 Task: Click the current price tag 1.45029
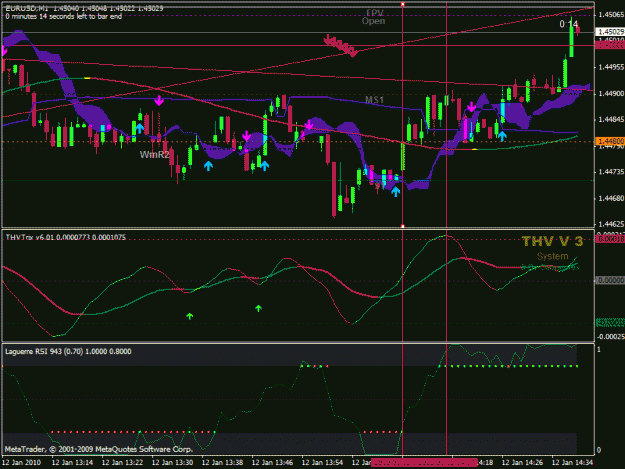[x=610, y=31]
